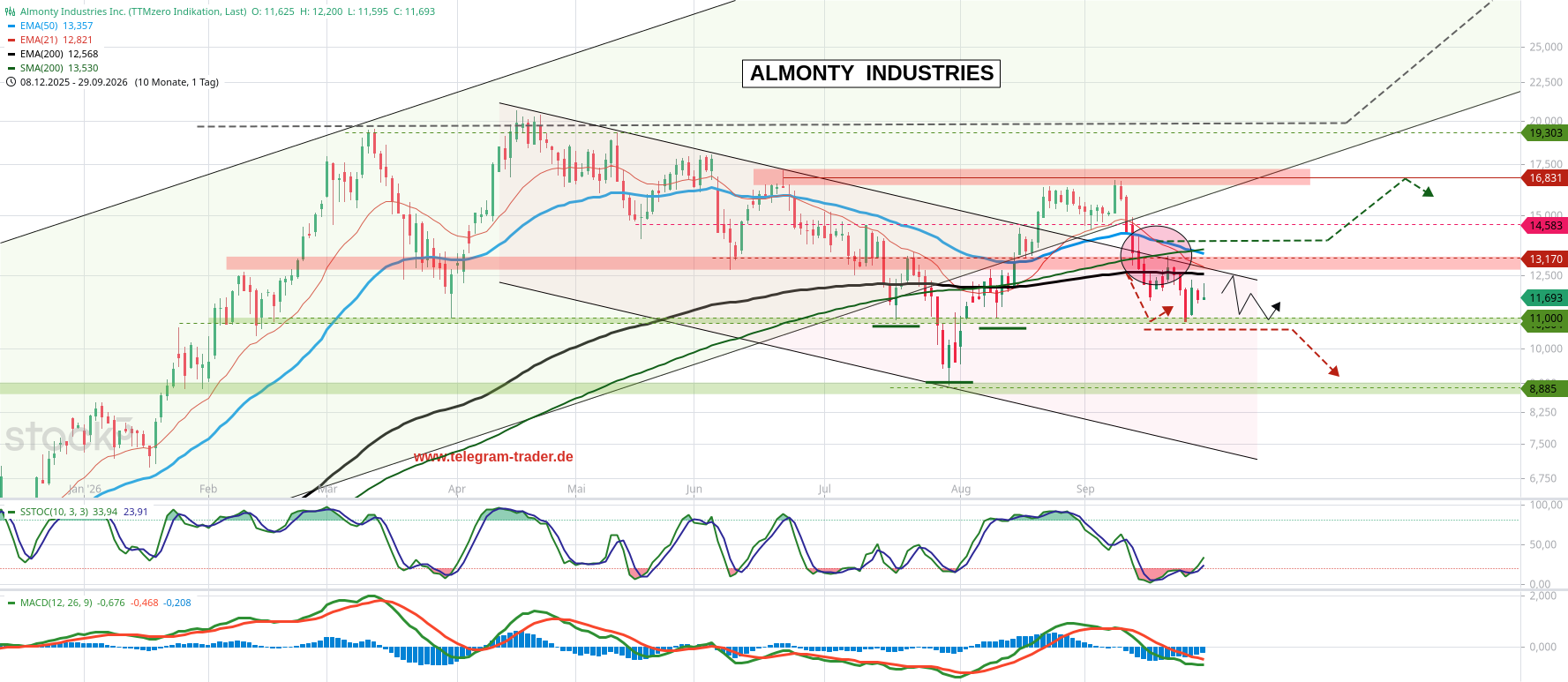Click the SSTOC value 23,91
The height and width of the screenshot is (682, 1568).
click(x=136, y=512)
